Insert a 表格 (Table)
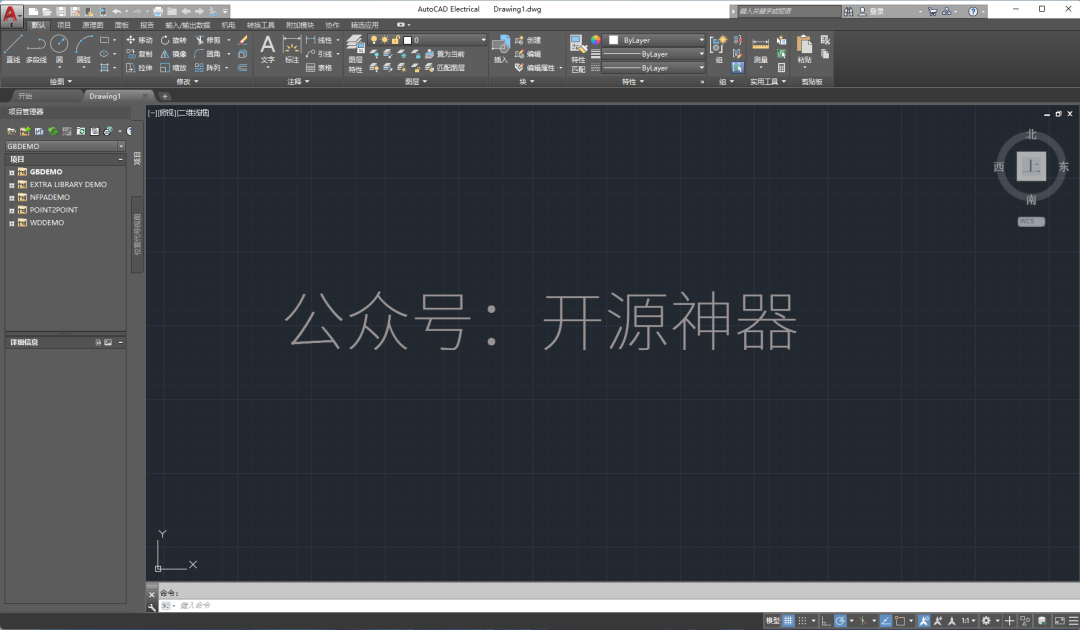 tap(319, 67)
